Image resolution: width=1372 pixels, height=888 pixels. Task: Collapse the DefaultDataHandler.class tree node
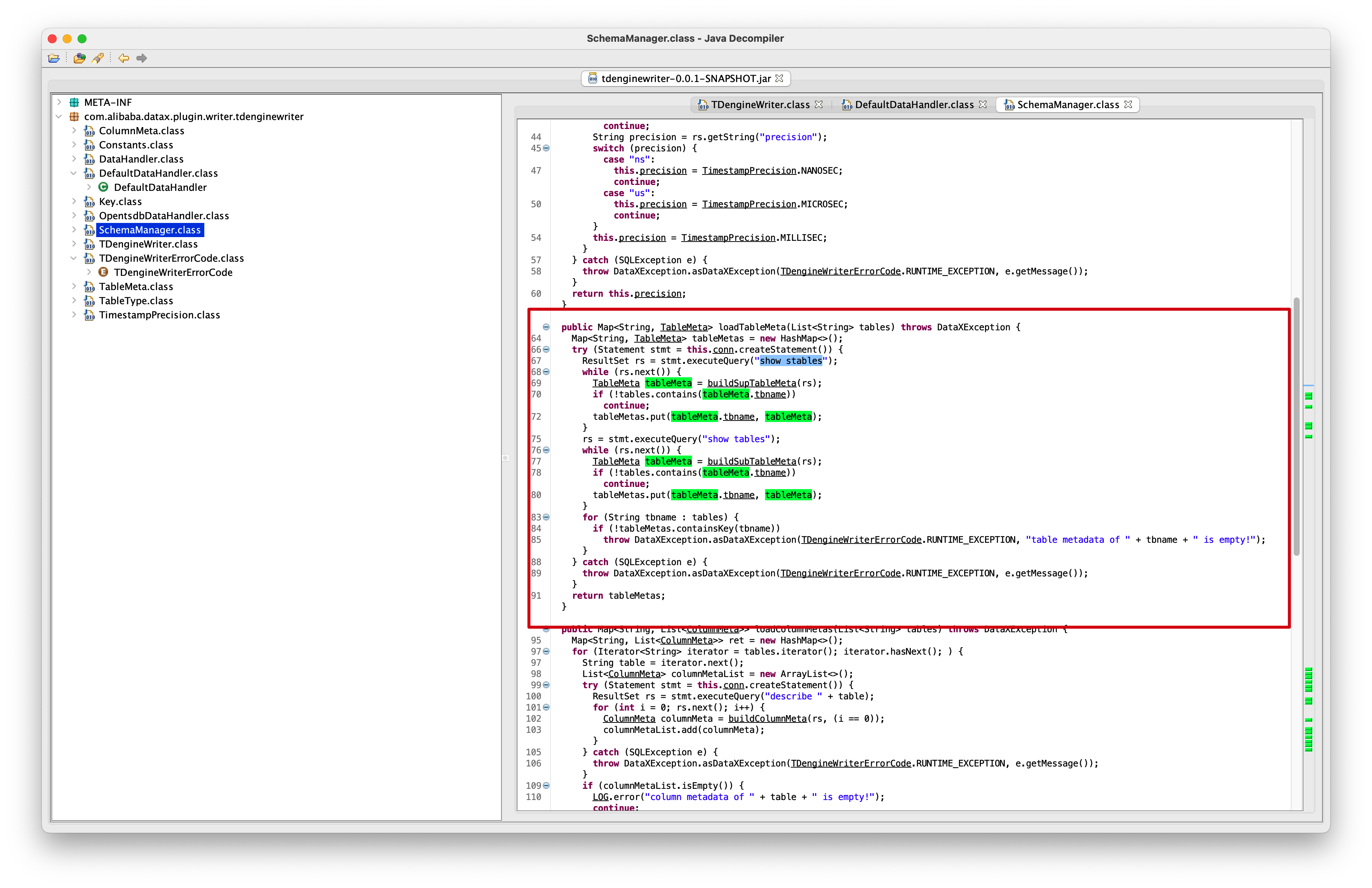[x=74, y=173]
